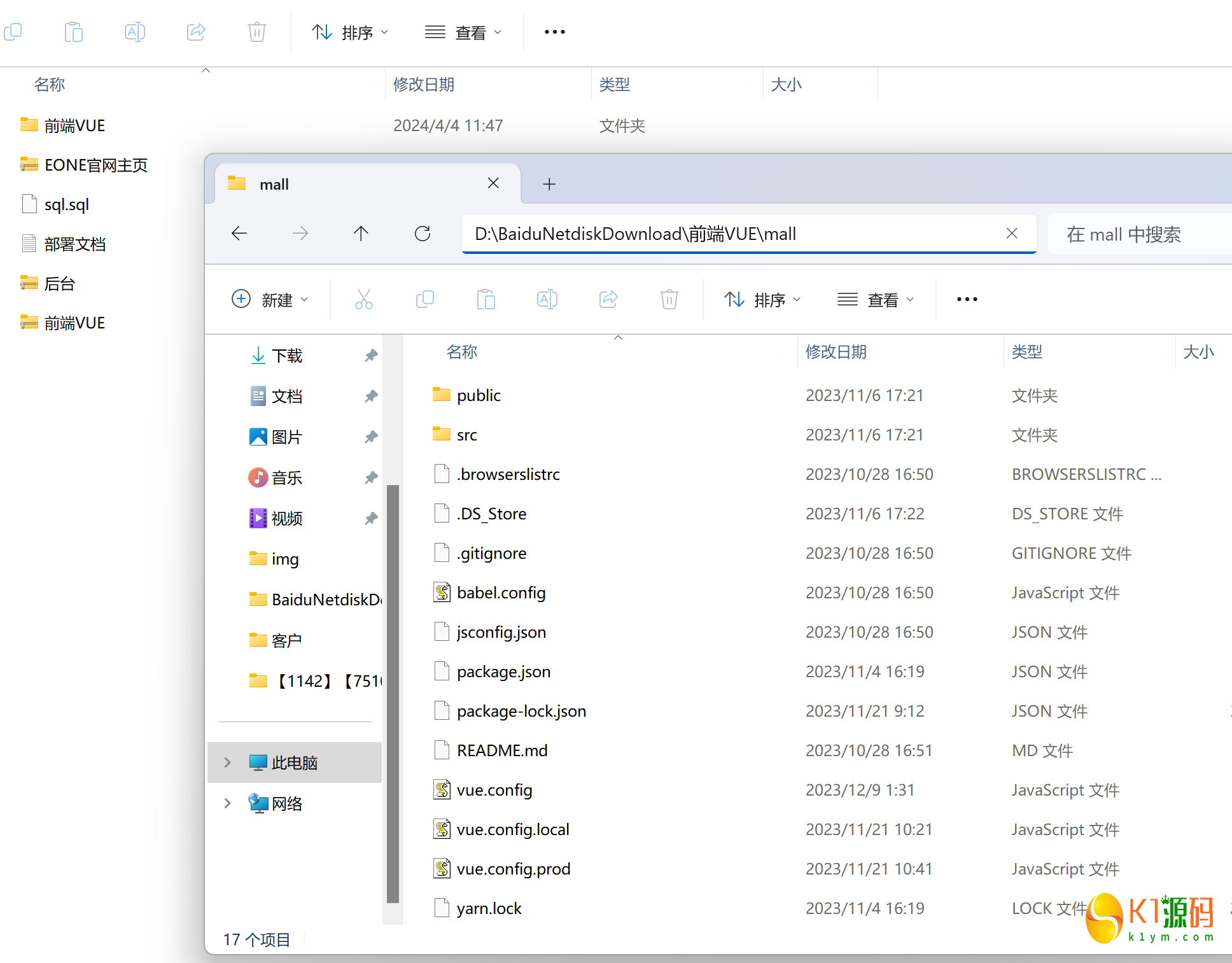The width and height of the screenshot is (1232, 963).
Task: Click the Cut scissors icon in mall toolbar
Action: point(363,299)
